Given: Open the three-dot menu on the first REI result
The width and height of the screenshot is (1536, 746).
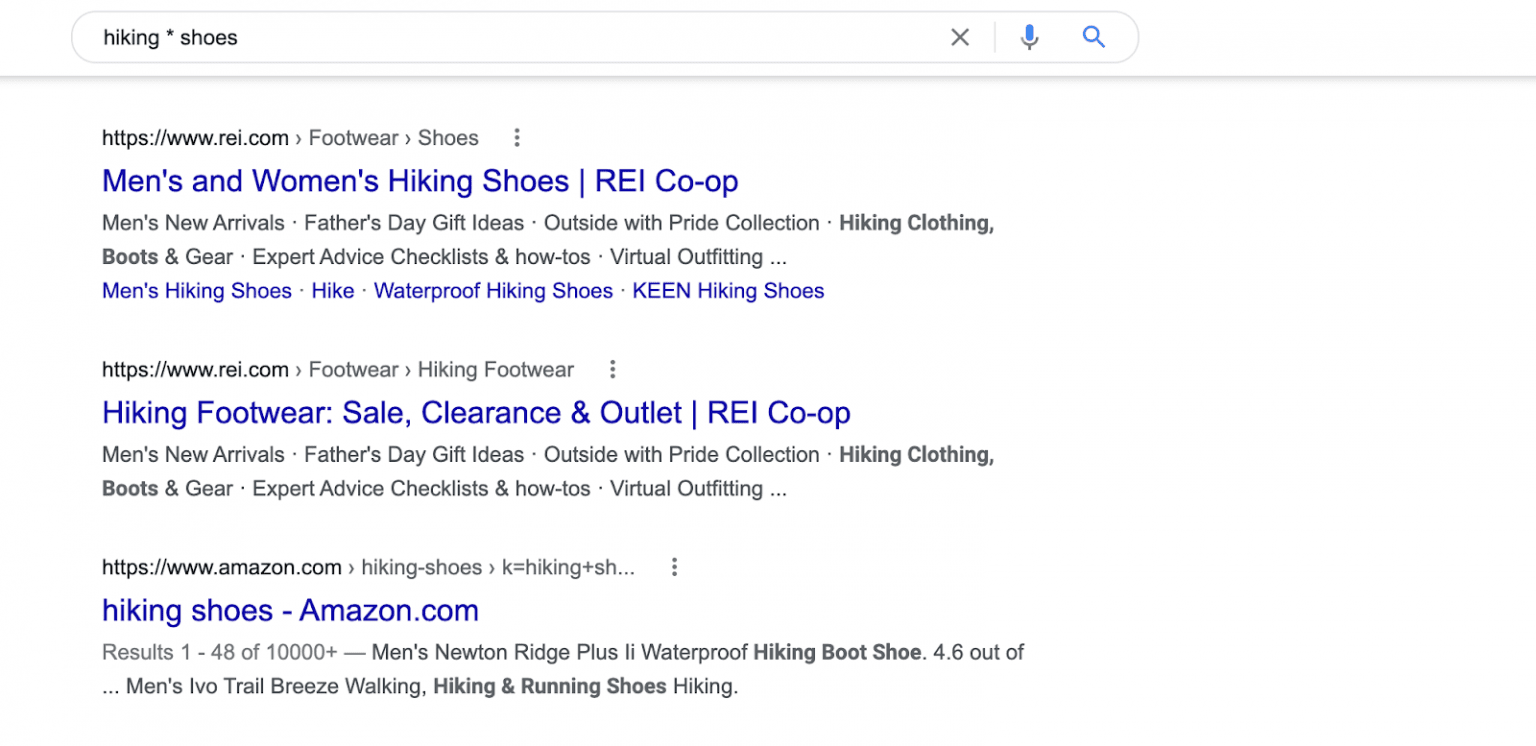Looking at the screenshot, I should point(517,137).
